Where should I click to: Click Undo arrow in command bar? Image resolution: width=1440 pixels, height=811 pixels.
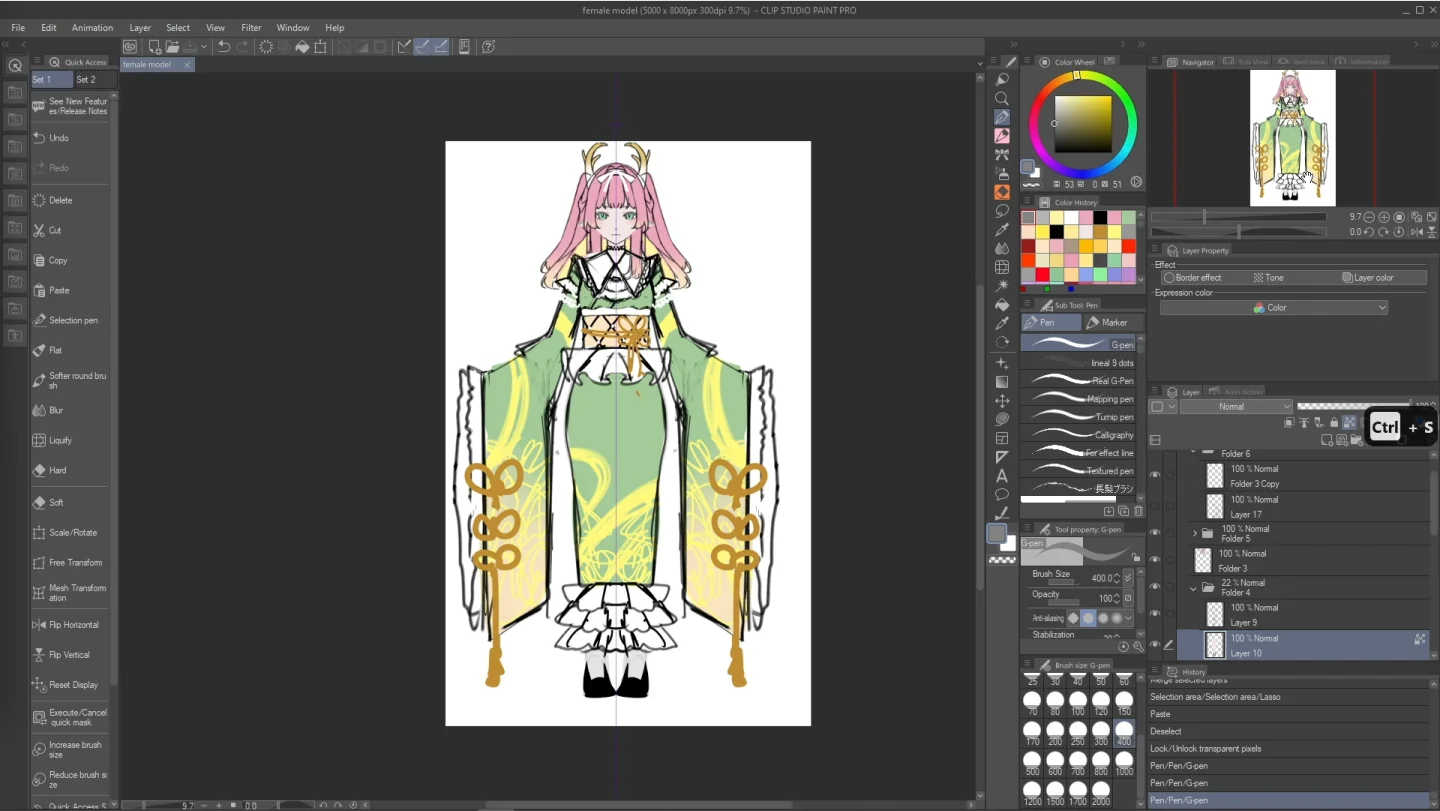[224, 47]
